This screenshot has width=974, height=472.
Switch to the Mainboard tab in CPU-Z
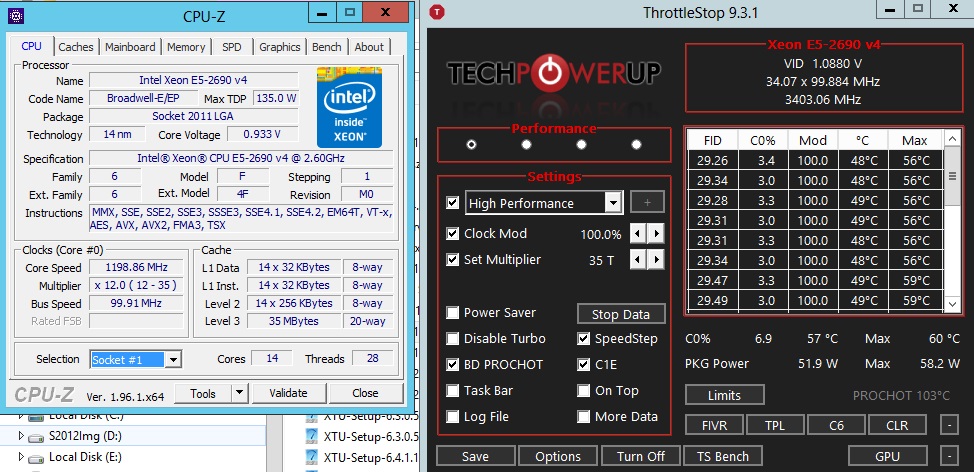(130, 47)
